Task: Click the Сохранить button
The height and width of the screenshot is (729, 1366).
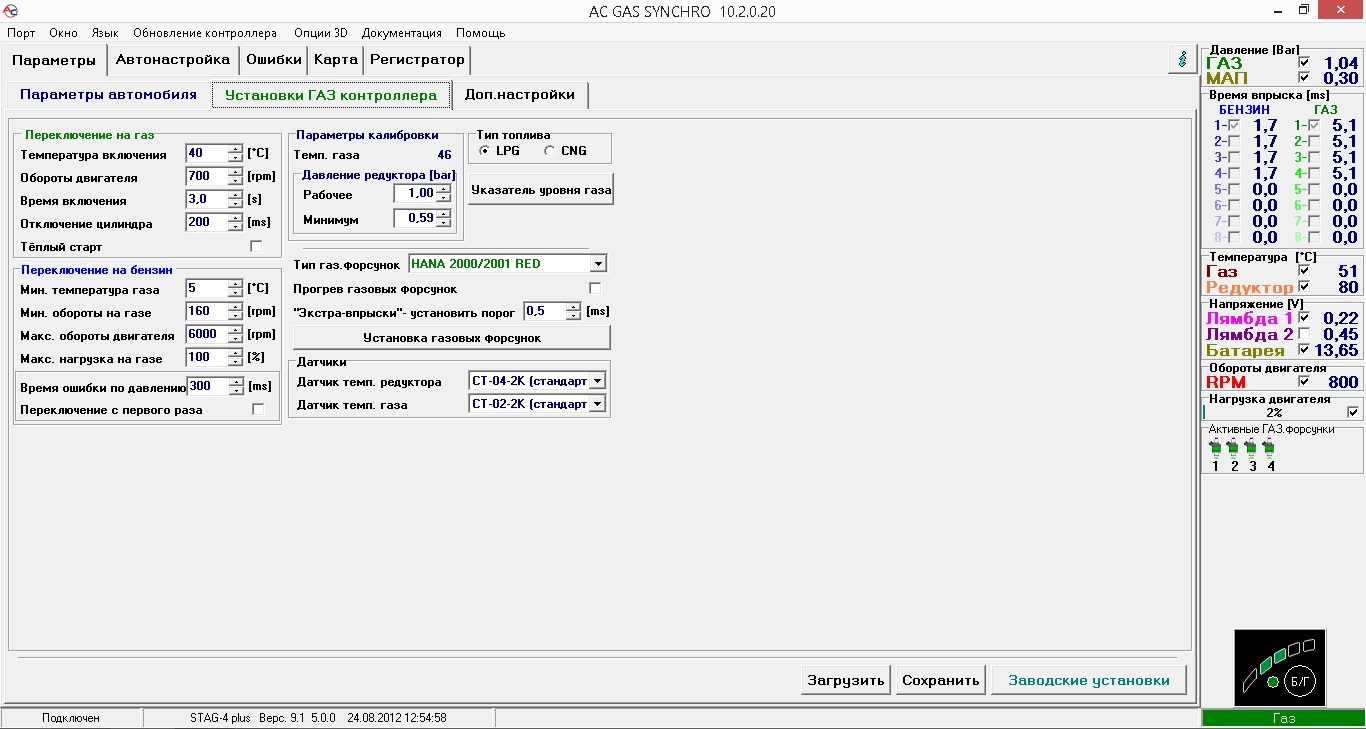Action: (940, 680)
